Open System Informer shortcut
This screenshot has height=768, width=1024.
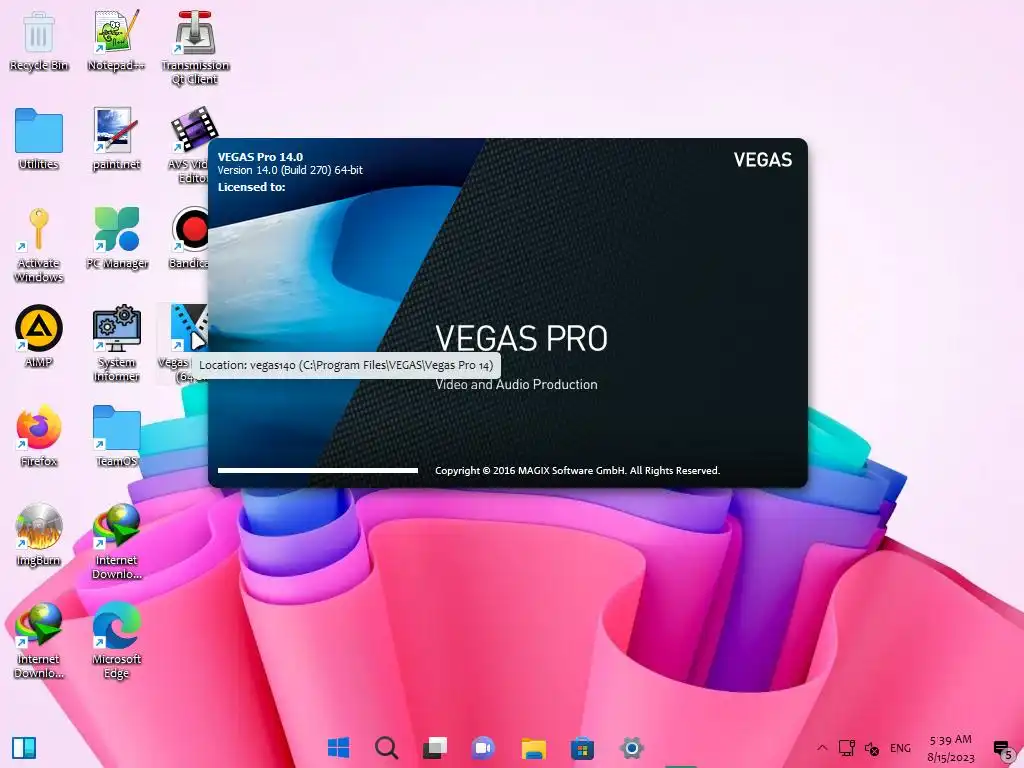pos(116,344)
